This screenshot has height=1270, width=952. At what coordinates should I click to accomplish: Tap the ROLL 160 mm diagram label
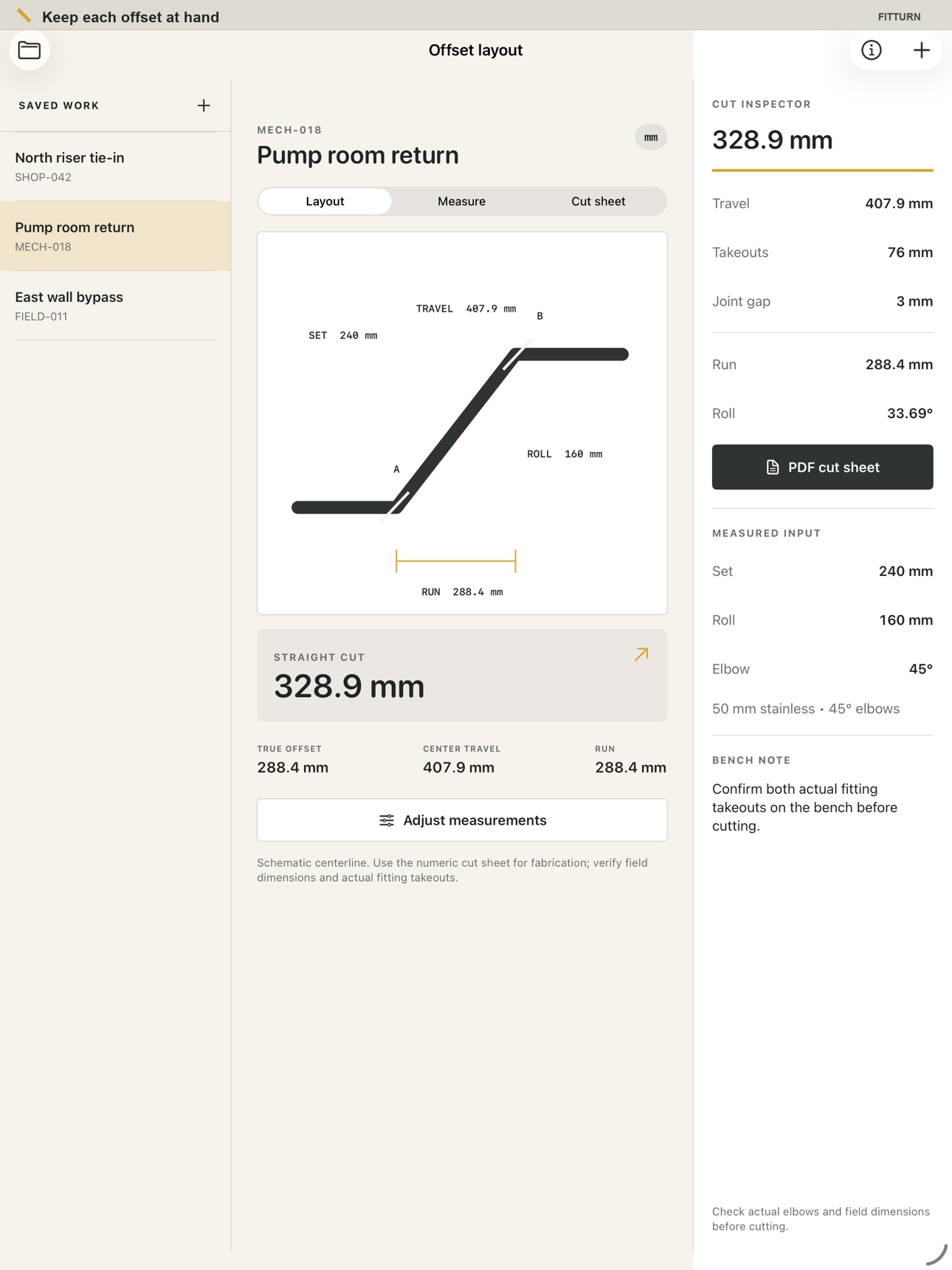tap(565, 454)
